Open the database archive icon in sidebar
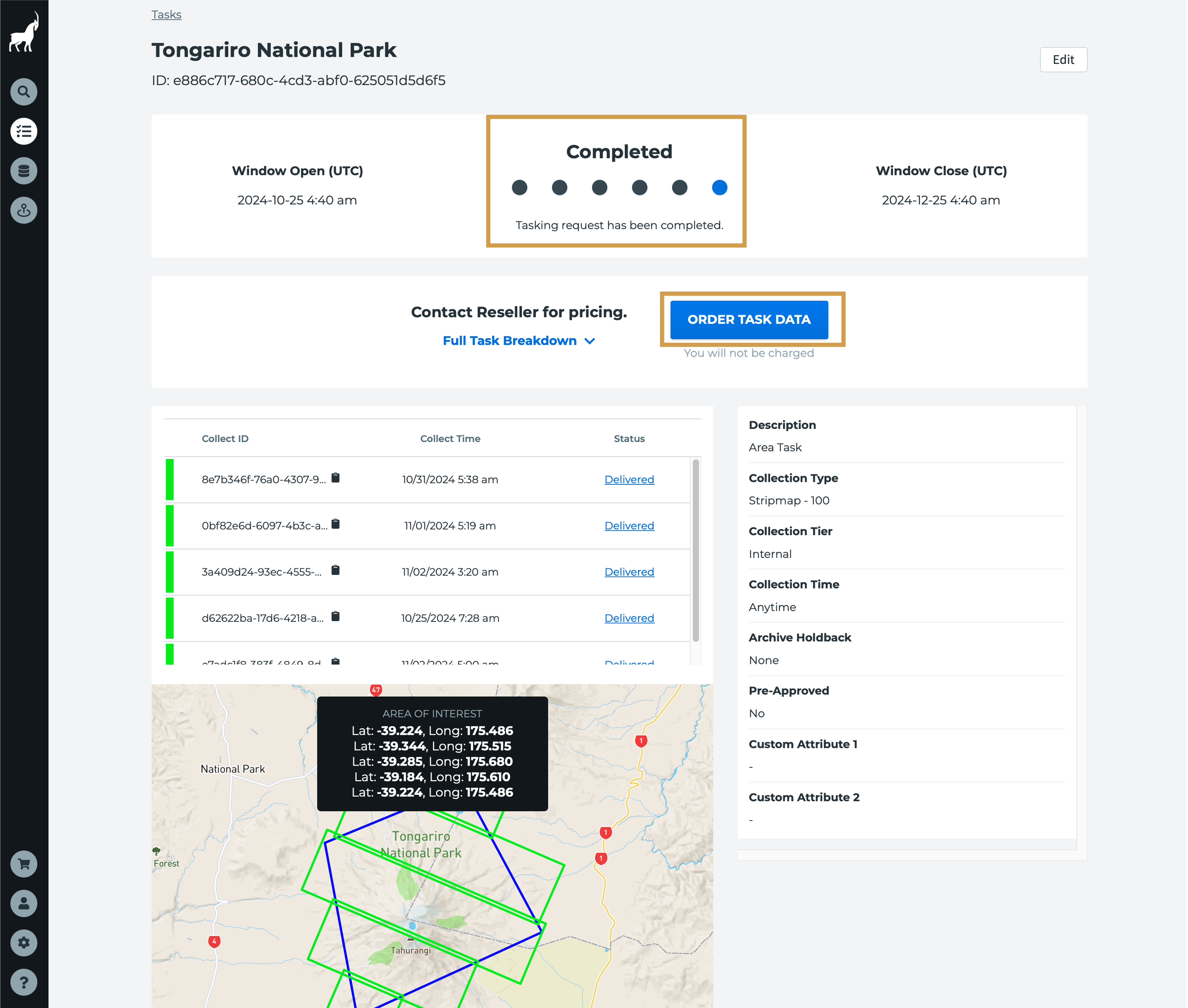The image size is (1188, 1008). tap(24, 171)
